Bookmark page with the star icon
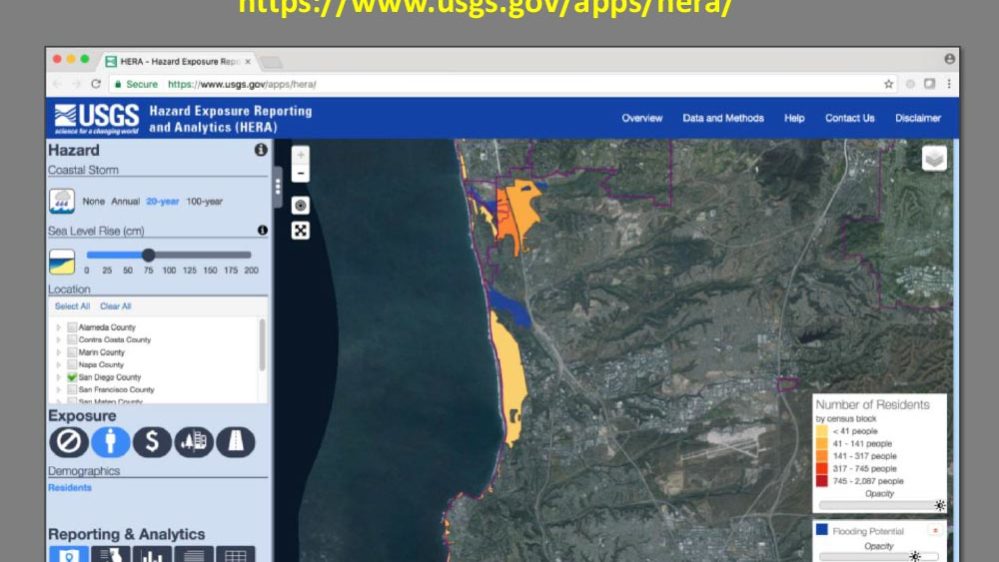Screen dimensions: 999x562 tap(888, 84)
